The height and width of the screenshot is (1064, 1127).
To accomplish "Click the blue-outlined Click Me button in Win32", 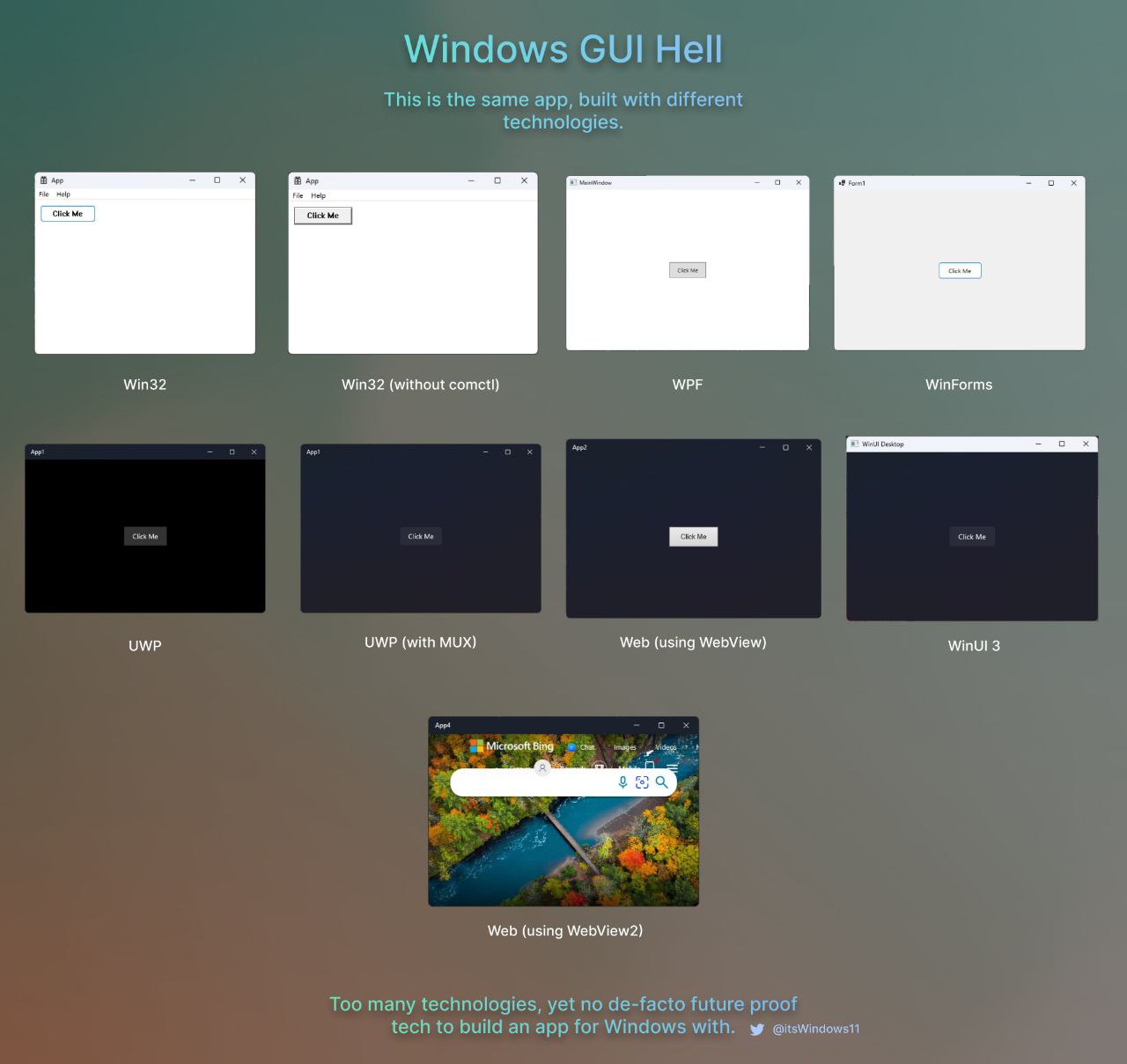I will click(68, 214).
